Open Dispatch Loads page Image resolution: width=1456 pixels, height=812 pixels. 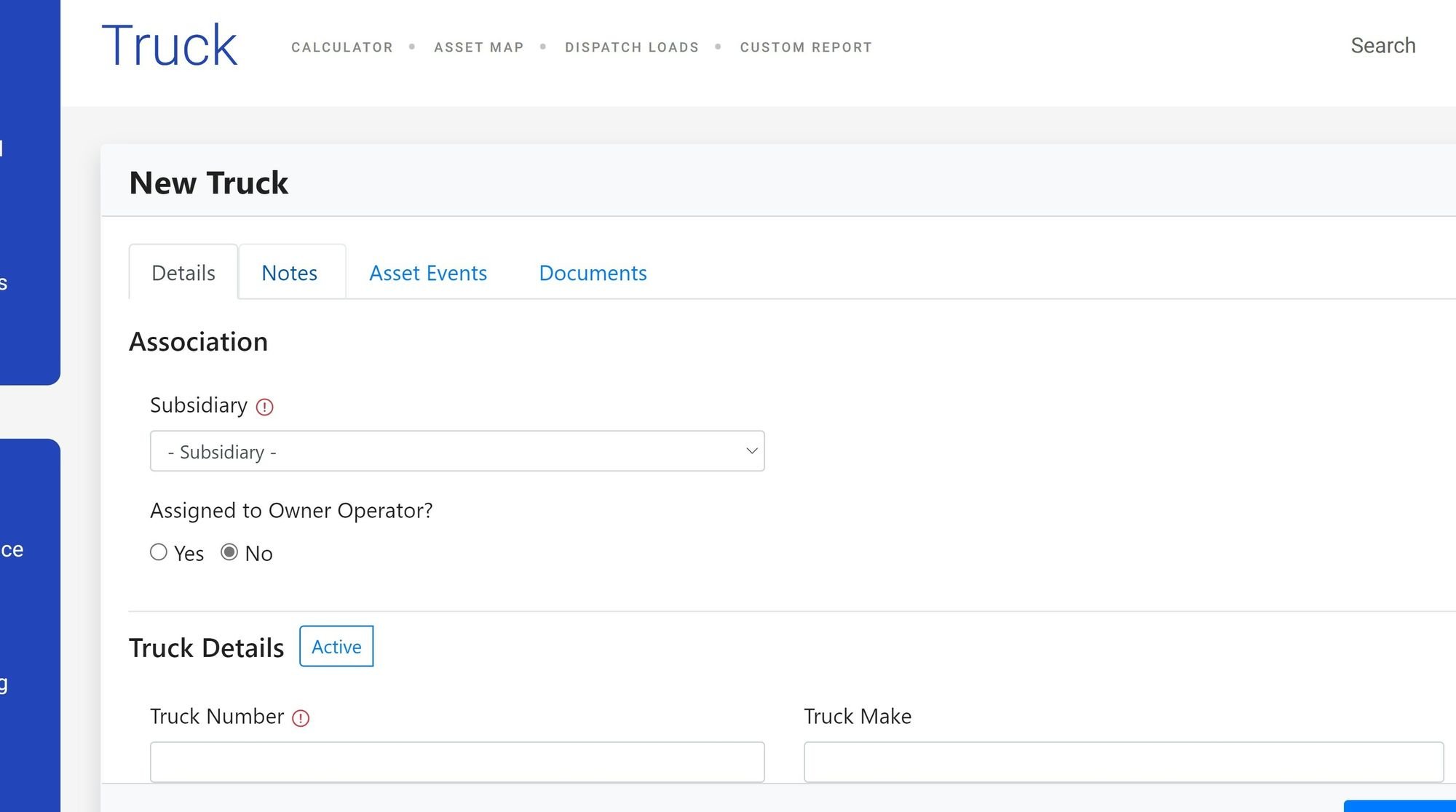click(632, 47)
